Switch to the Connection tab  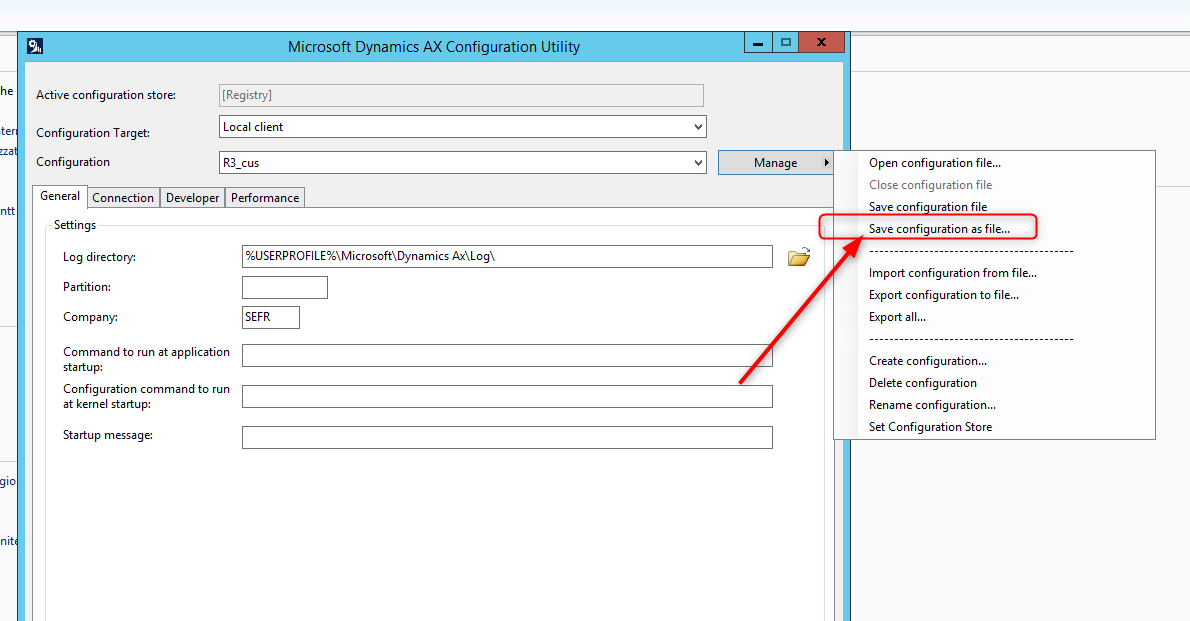(x=123, y=197)
